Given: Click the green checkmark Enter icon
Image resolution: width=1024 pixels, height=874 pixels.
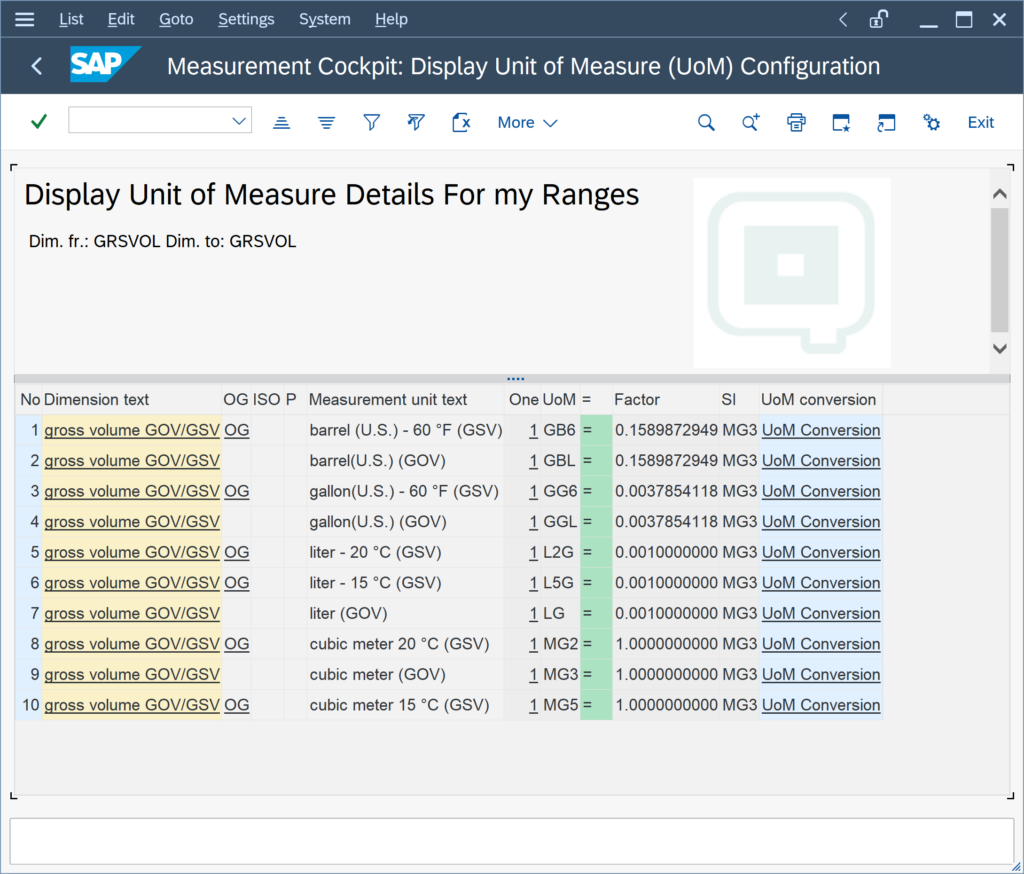Looking at the screenshot, I should click(x=39, y=121).
